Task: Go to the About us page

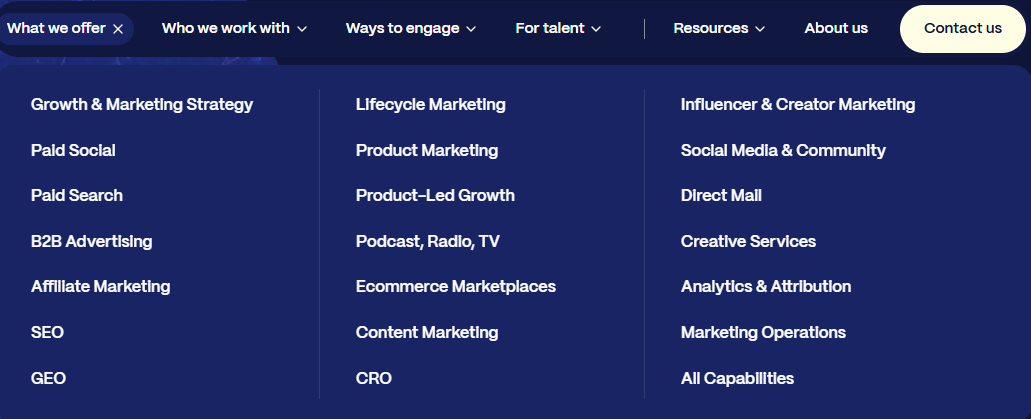Action: [836, 29]
